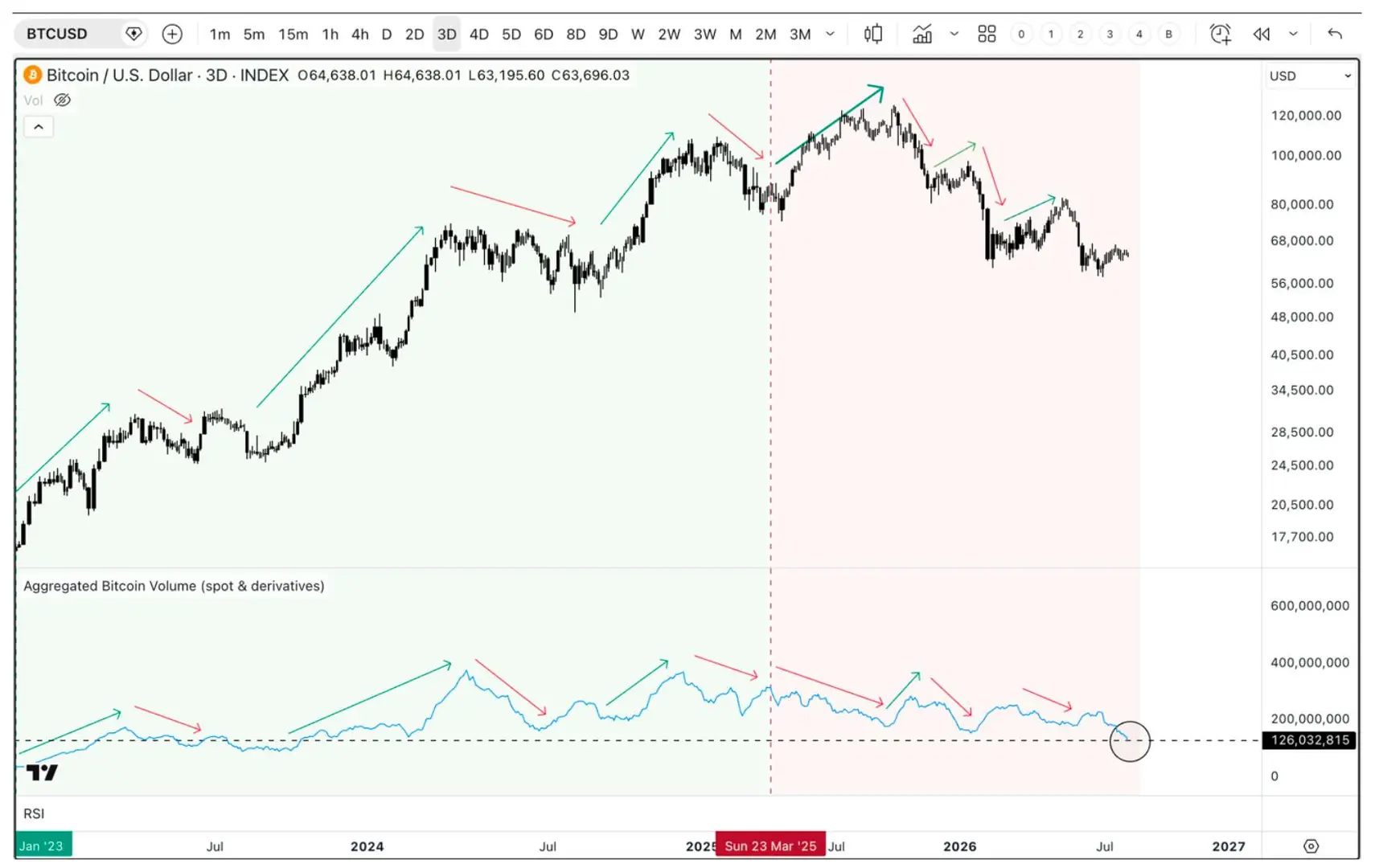Viewport: 1375px width, 868px height.
Task: Select saved layout 1
Action: [1051, 34]
